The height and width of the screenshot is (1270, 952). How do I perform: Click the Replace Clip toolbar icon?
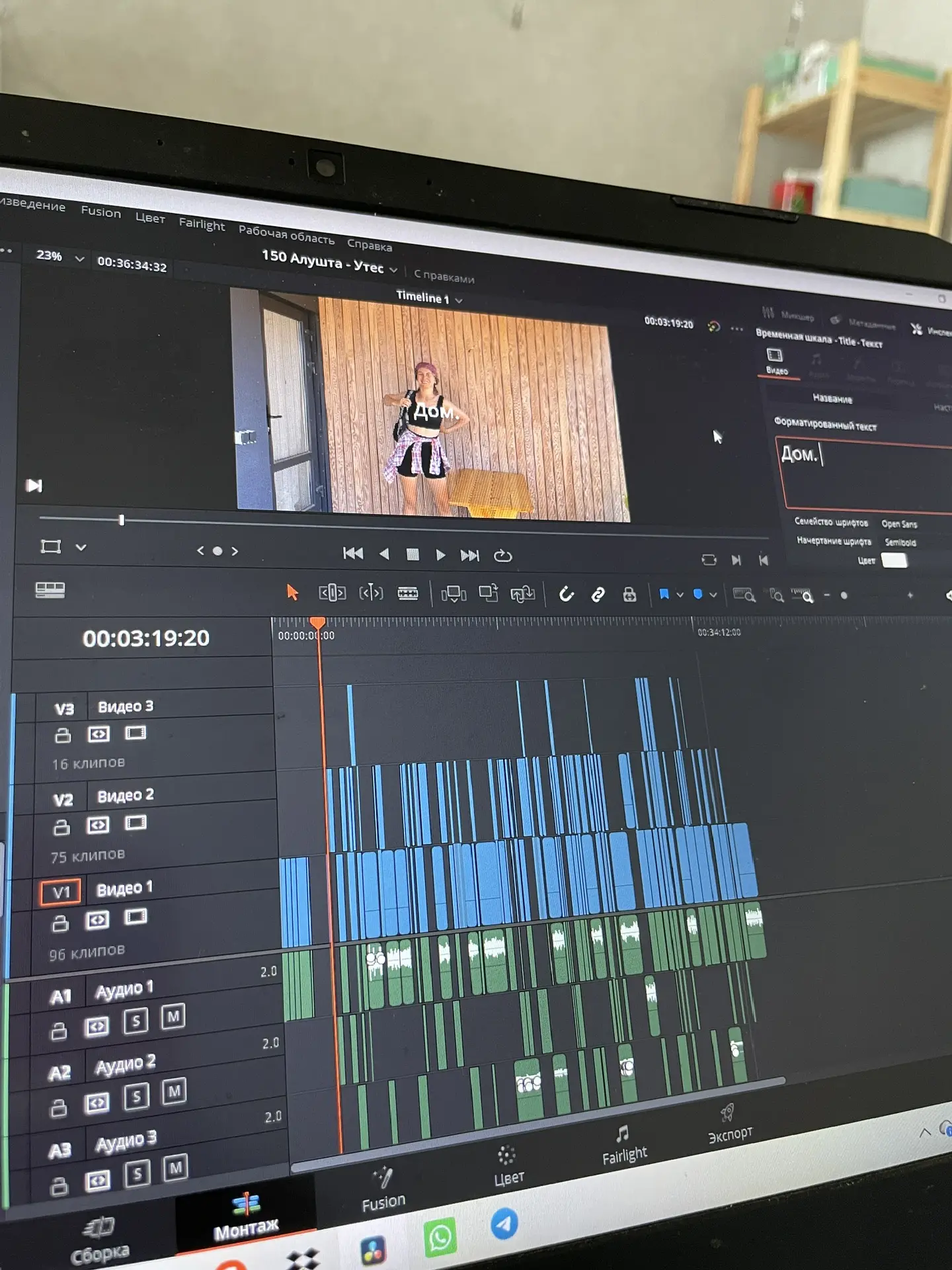523,594
